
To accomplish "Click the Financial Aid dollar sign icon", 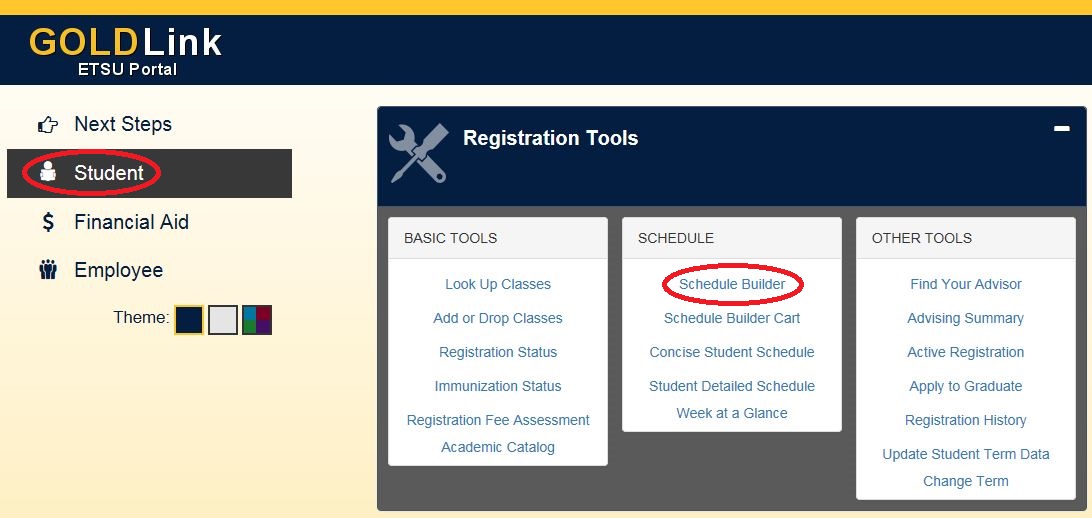I will [x=48, y=222].
